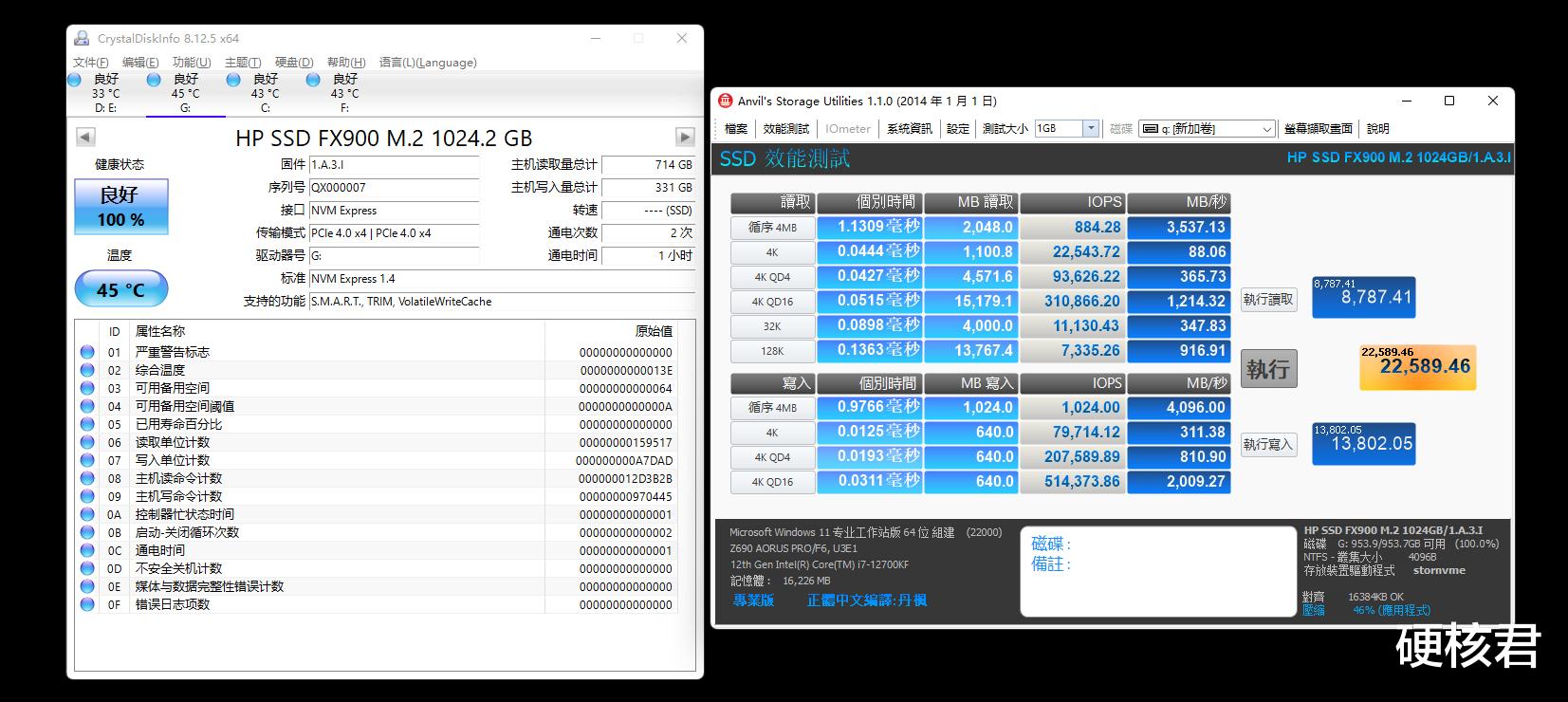Click the status orb for attribute 06 读取单位计数
1568x702 pixels.
click(87, 442)
